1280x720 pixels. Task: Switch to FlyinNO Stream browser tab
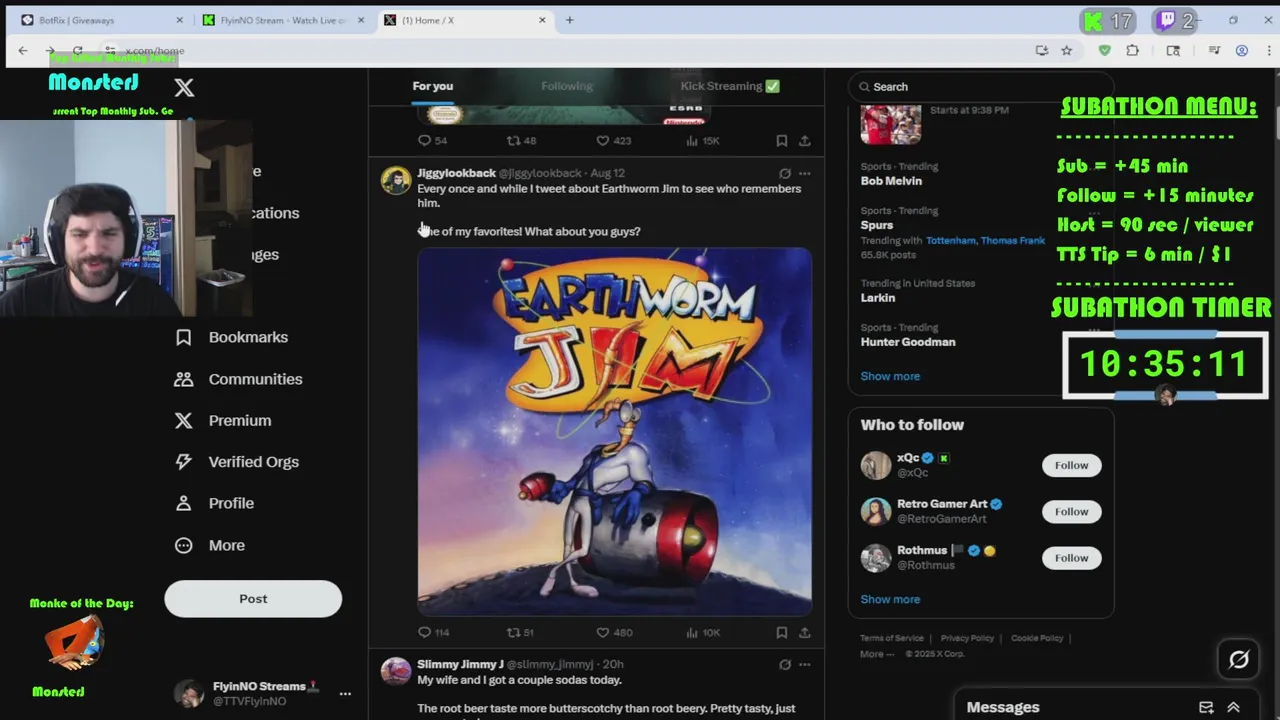(284, 20)
